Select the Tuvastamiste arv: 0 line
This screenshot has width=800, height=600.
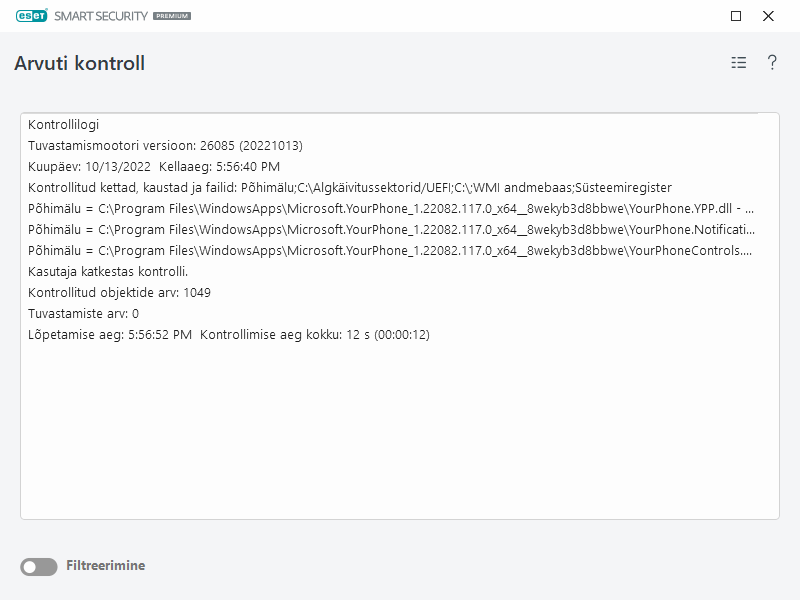pos(83,314)
